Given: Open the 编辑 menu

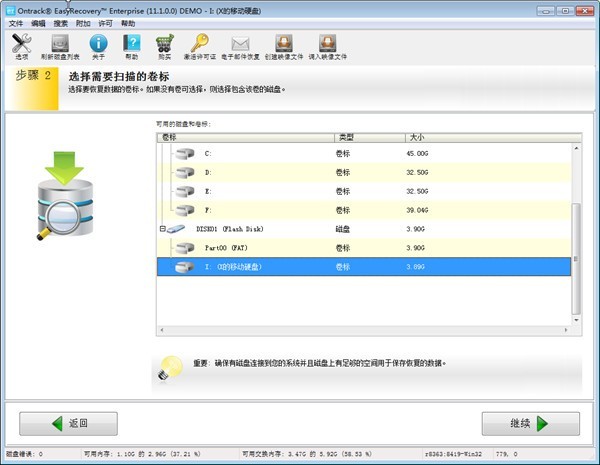Looking at the screenshot, I should [x=38, y=24].
